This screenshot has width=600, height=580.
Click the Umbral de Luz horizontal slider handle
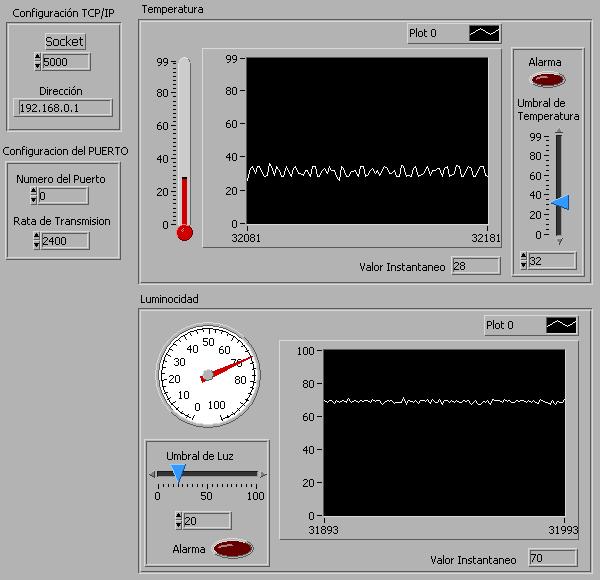178,472
